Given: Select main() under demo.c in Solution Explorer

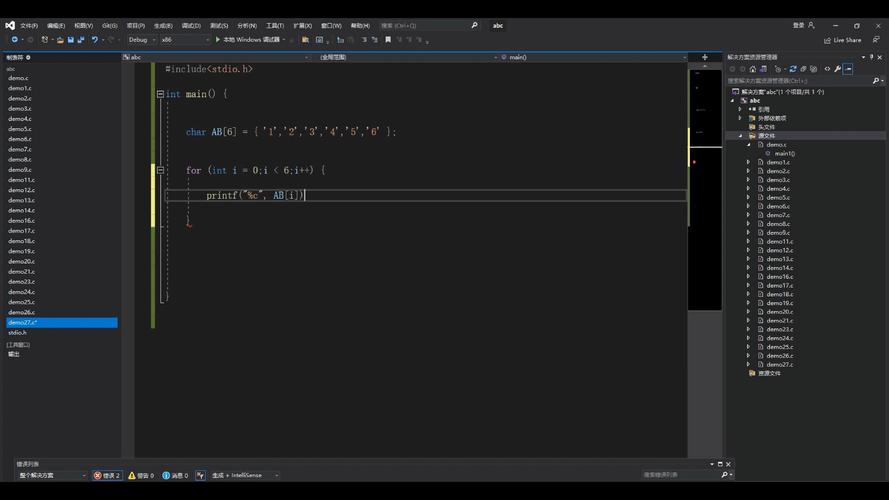Looking at the screenshot, I should pyautogui.click(x=784, y=154).
